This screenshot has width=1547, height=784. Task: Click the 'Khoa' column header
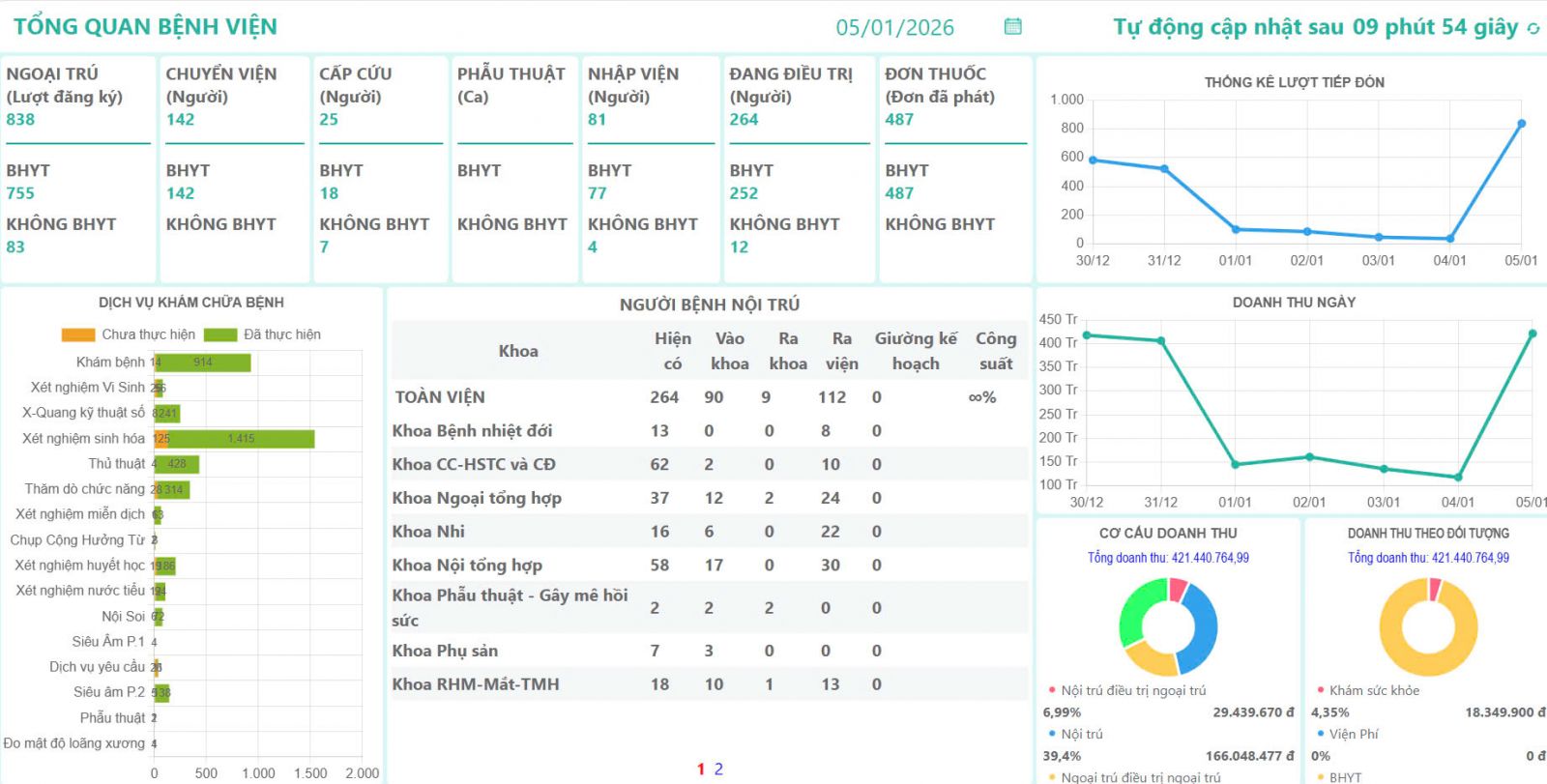click(518, 351)
